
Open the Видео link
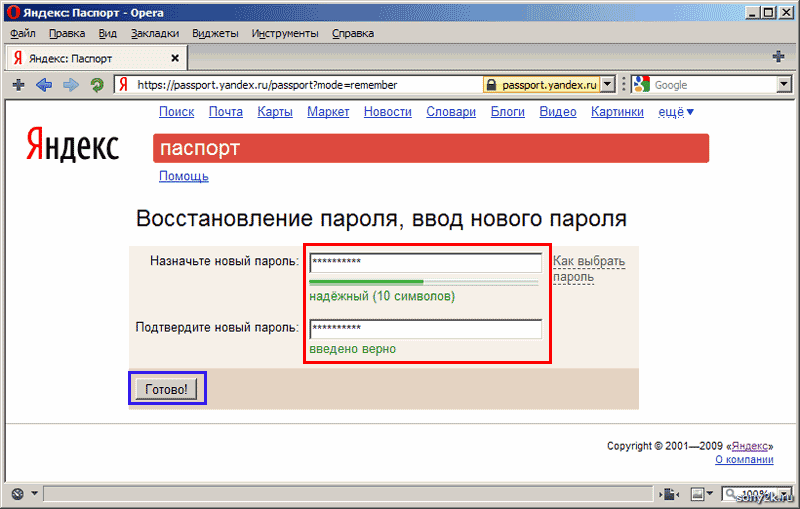(558, 112)
